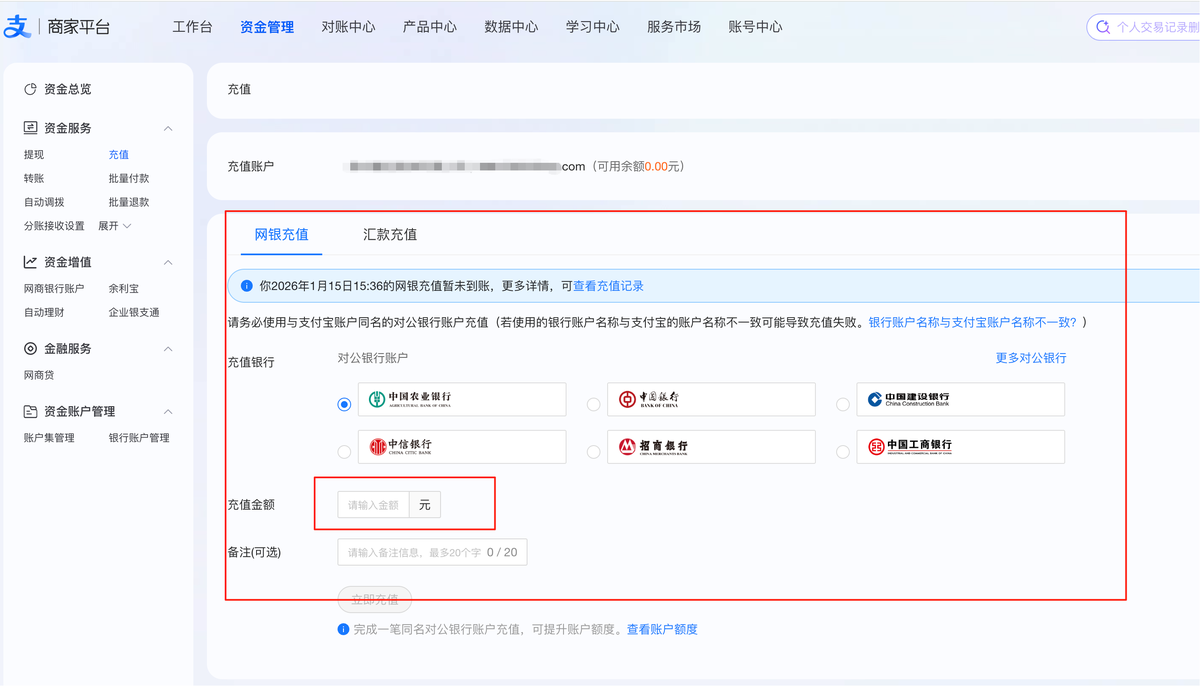Switch to the 网银充值 tab
Image resolution: width=1200 pixels, height=686 pixels.
point(281,235)
